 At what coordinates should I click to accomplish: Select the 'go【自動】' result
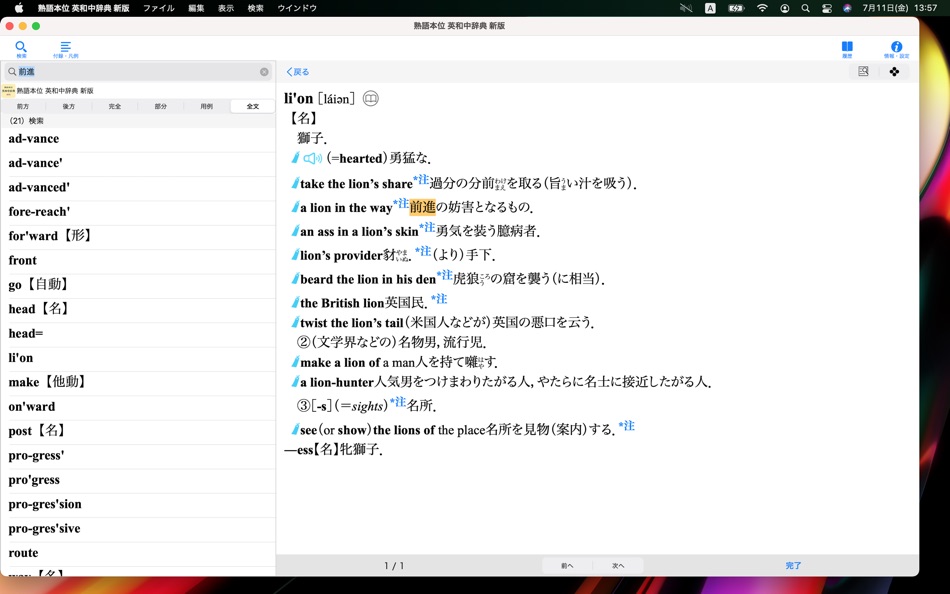point(138,285)
